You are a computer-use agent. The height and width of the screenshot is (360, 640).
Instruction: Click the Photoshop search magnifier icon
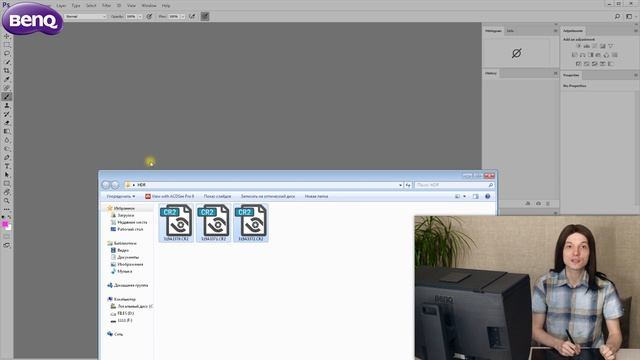pos(617,16)
